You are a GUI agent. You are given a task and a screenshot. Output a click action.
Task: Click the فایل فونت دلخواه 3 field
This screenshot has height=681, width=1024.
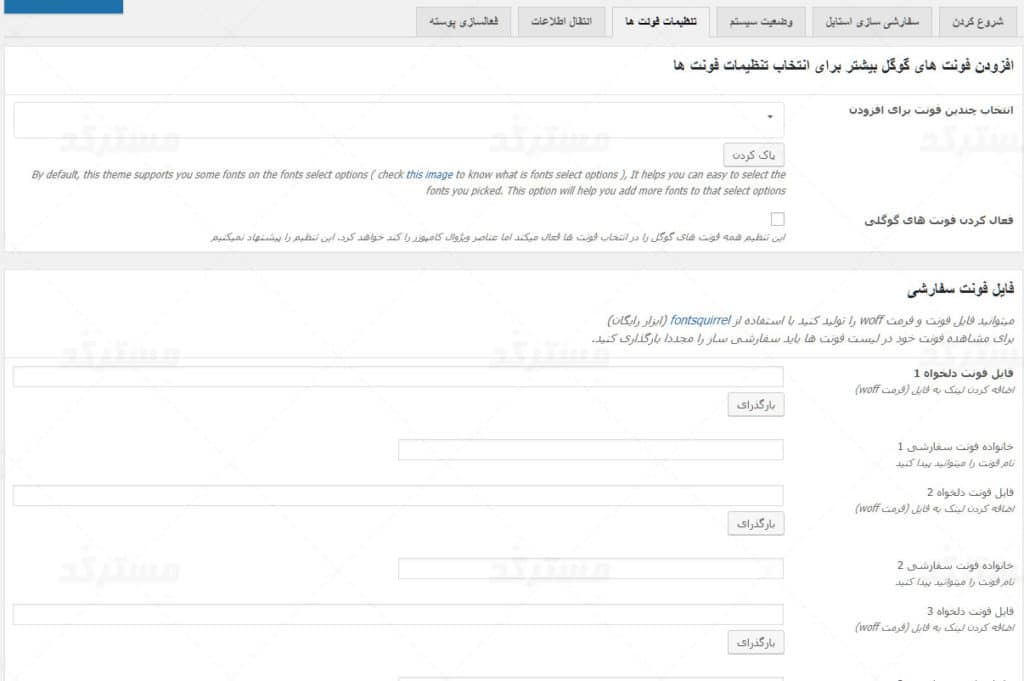[x=399, y=614]
